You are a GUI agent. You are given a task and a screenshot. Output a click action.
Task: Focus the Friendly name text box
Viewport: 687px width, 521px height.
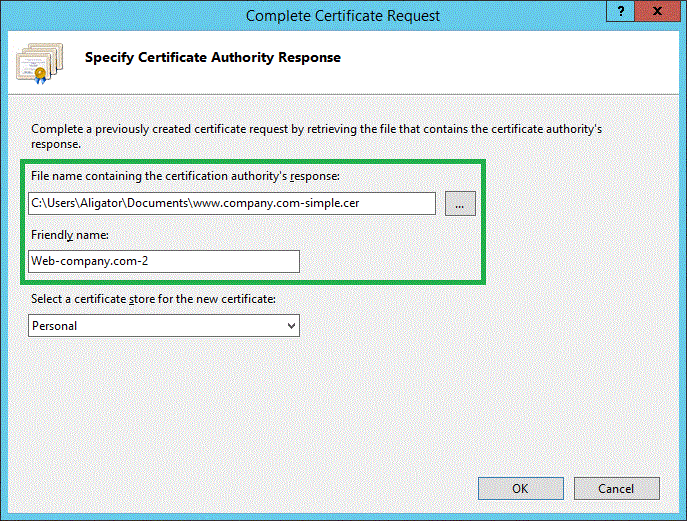click(164, 261)
